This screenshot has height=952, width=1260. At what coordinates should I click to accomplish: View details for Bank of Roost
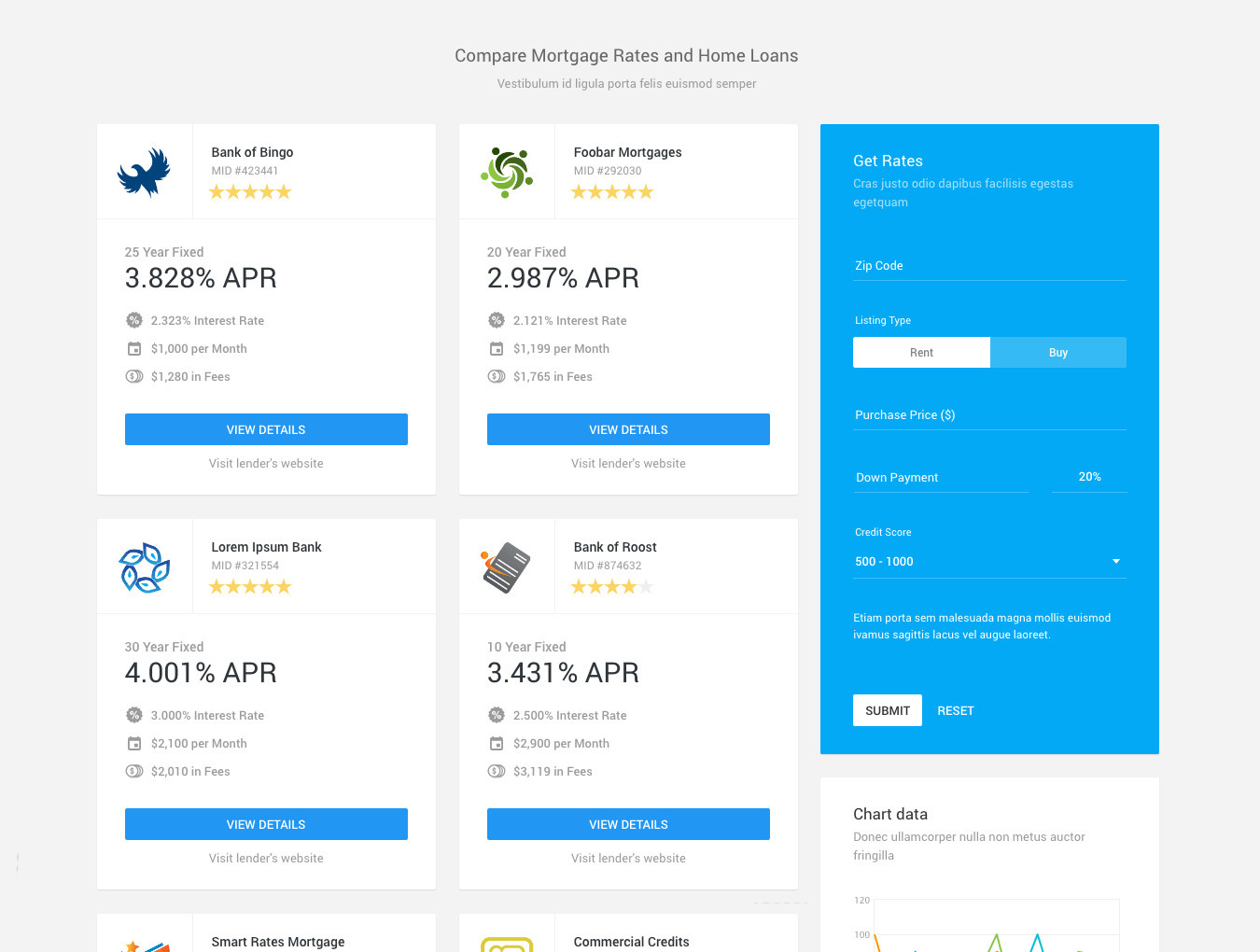pyautogui.click(x=628, y=824)
